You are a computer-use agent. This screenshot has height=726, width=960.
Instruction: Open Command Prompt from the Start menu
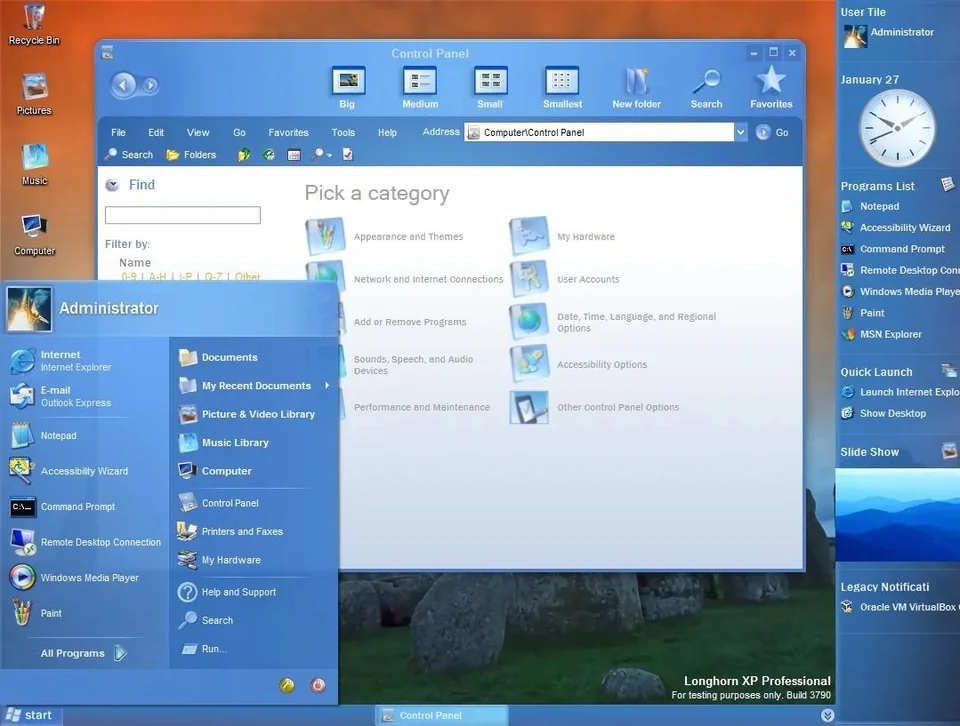pos(62,507)
